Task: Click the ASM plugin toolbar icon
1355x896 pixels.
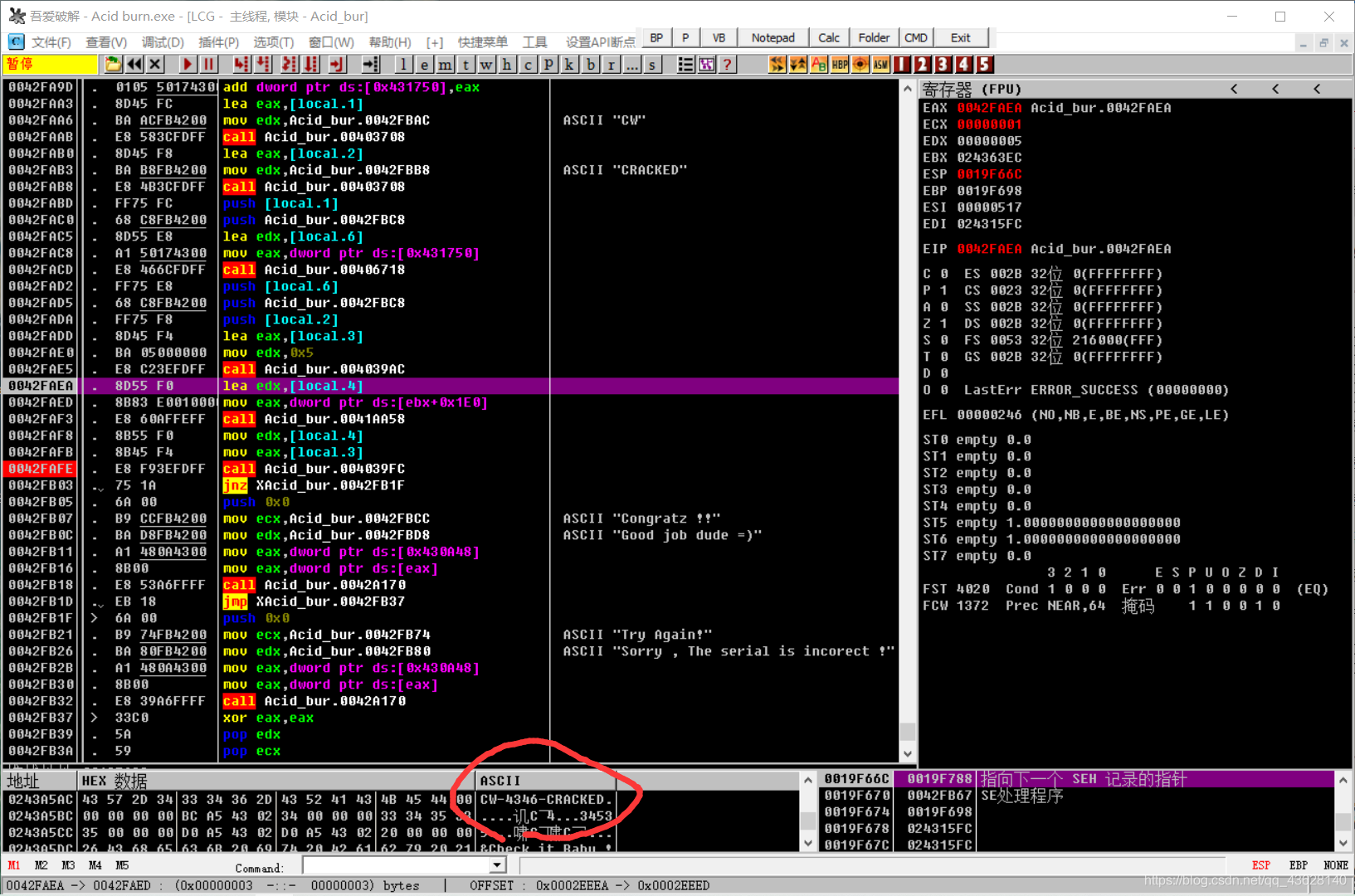Action: point(881,64)
